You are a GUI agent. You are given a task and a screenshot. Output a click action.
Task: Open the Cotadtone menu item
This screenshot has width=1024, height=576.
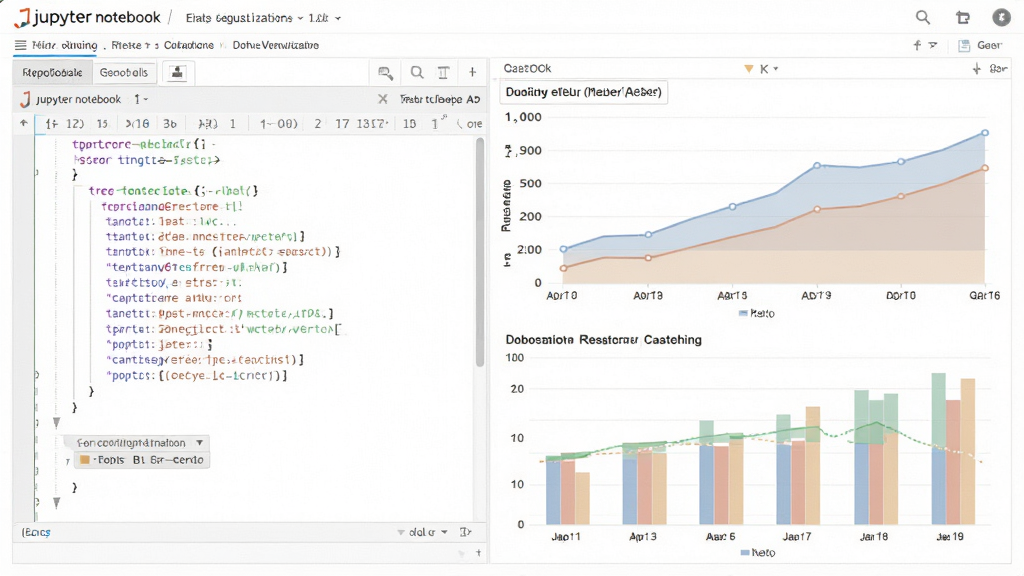coord(189,45)
